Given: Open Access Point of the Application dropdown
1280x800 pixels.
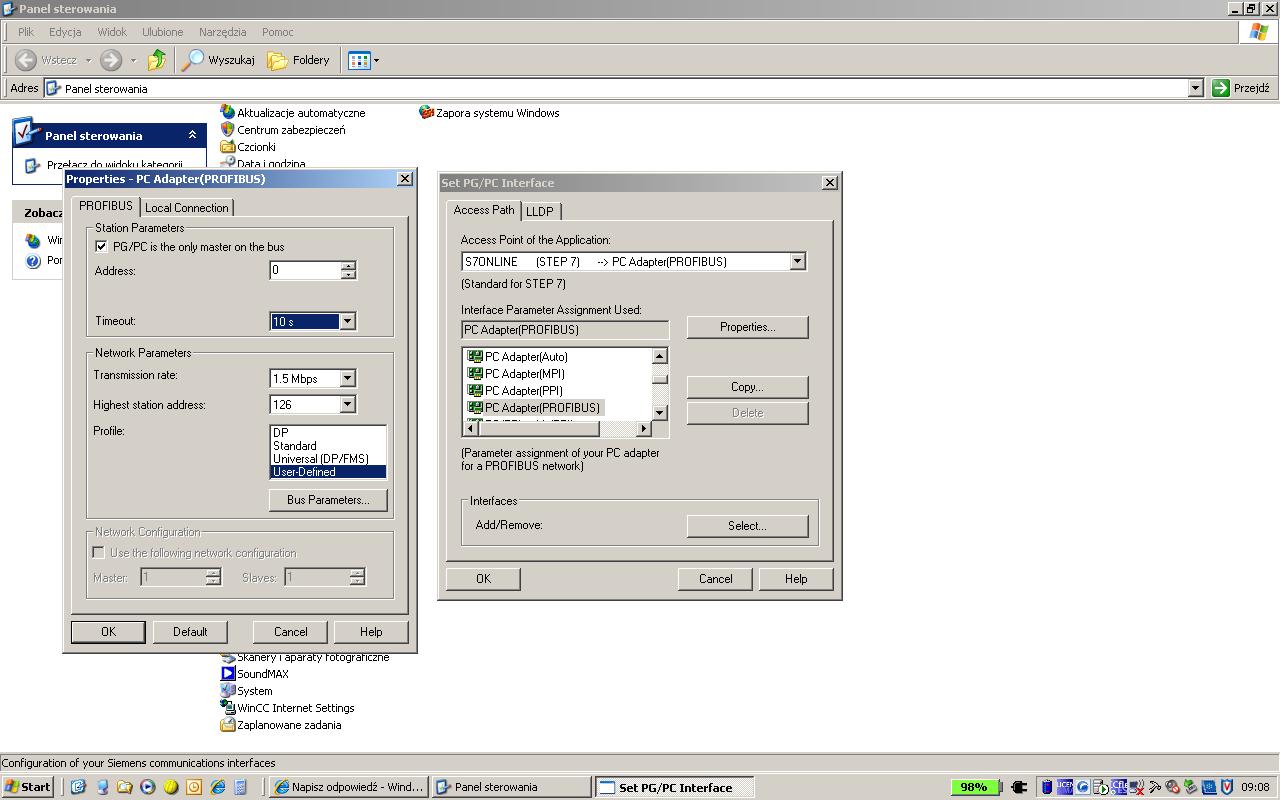Looking at the screenshot, I should [x=797, y=261].
